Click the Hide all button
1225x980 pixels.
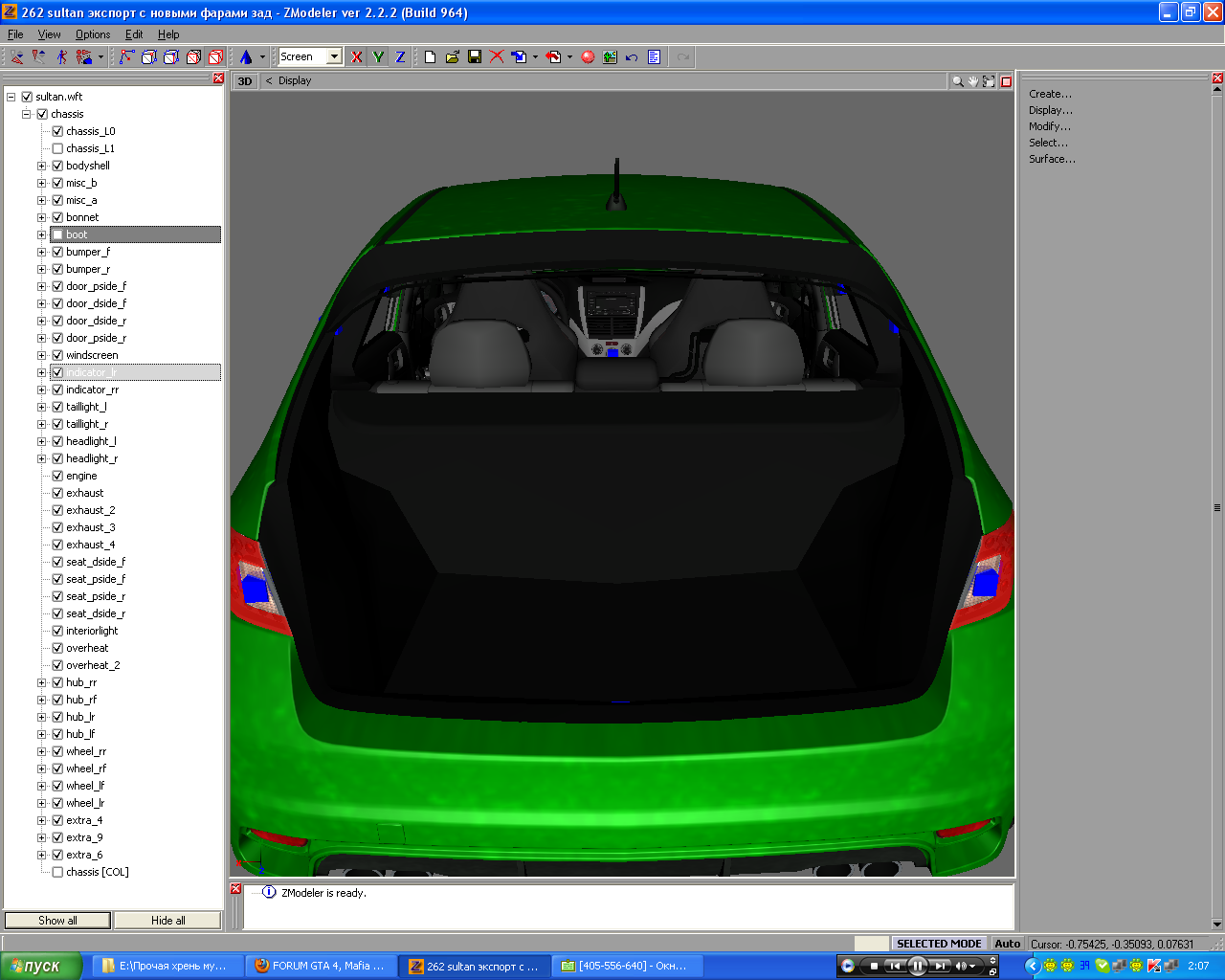pos(167,921)
